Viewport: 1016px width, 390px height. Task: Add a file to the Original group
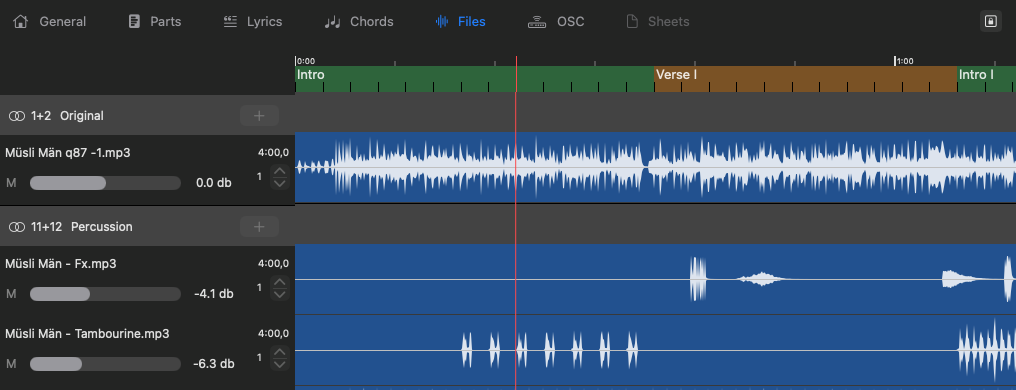tap(259, 116)
